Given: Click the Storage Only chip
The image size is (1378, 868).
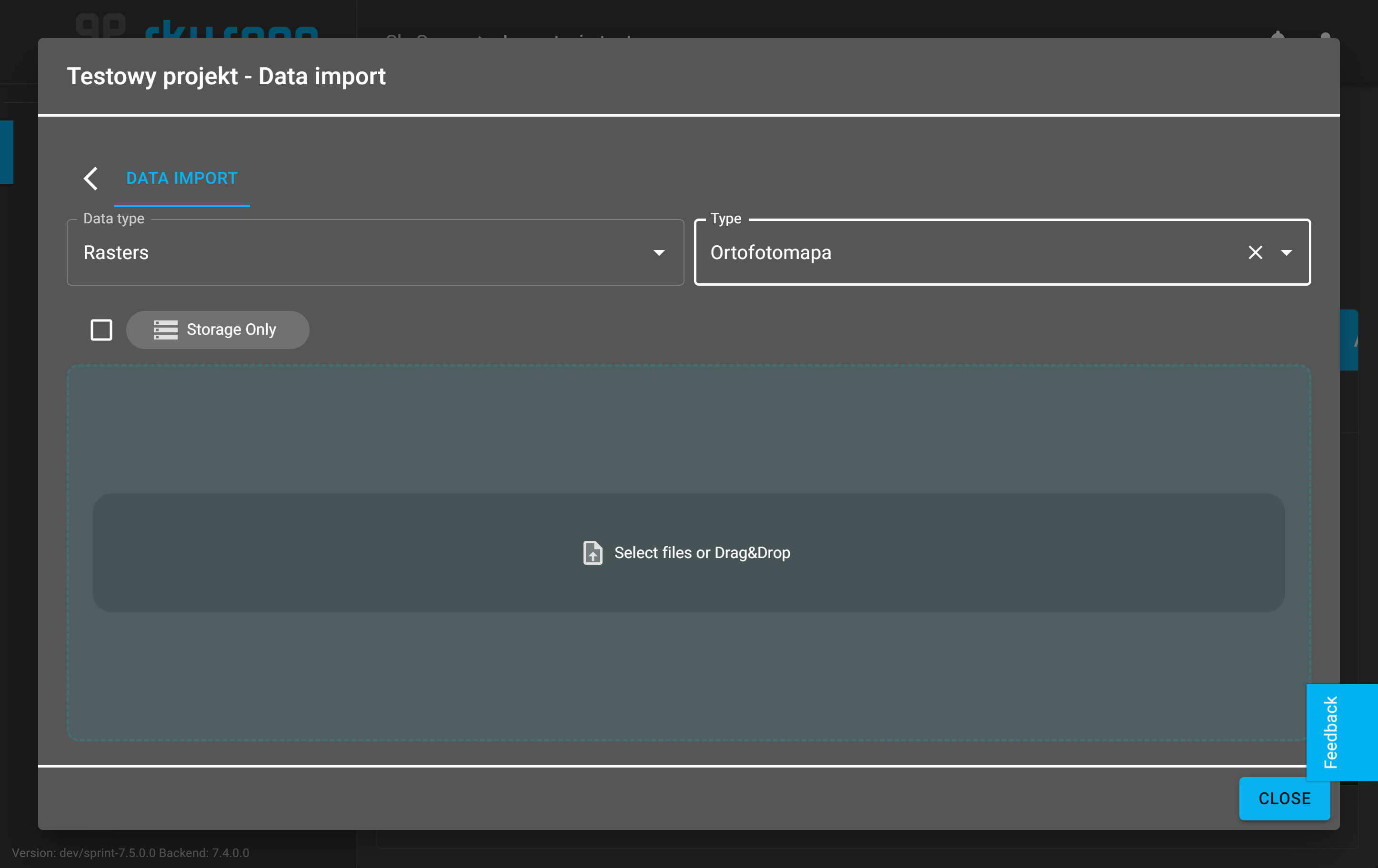Looking at the screenshot, I should pyautogui.click(x=218, y=330).
